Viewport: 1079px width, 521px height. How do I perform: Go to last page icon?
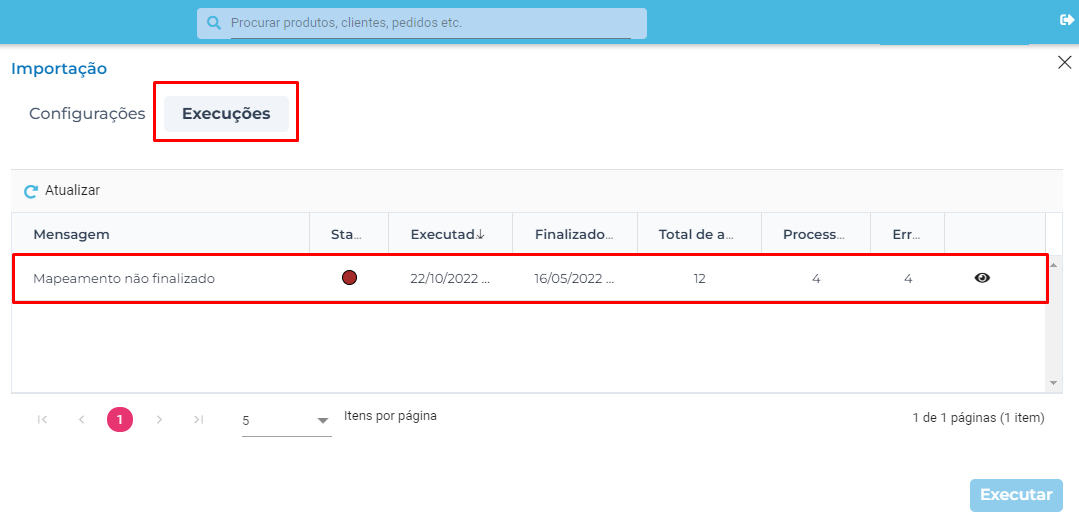199,419
